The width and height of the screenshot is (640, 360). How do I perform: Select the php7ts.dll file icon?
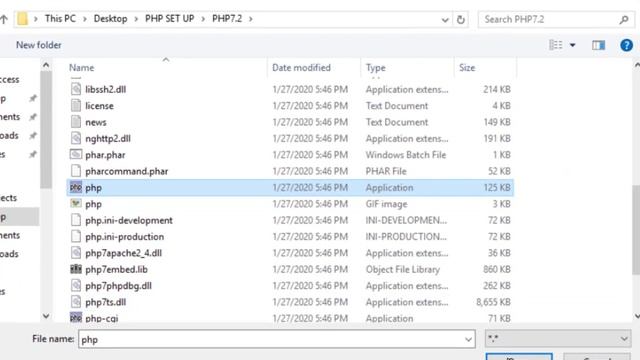pos(76,302)
